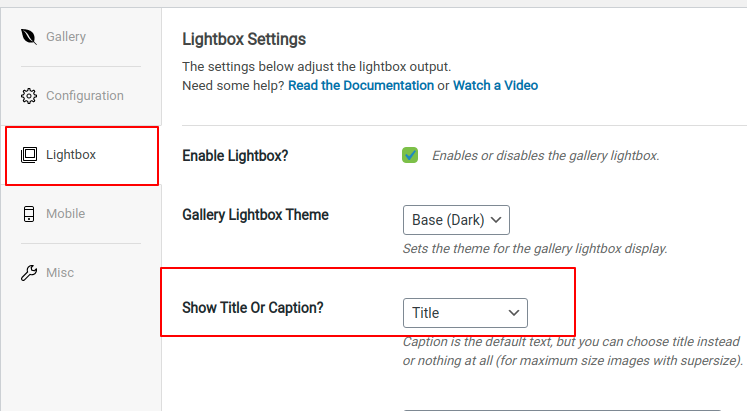Open the Read the Documentation link
Image resolution: width=747 pixels, height=411 pixels.
[361, 86]
